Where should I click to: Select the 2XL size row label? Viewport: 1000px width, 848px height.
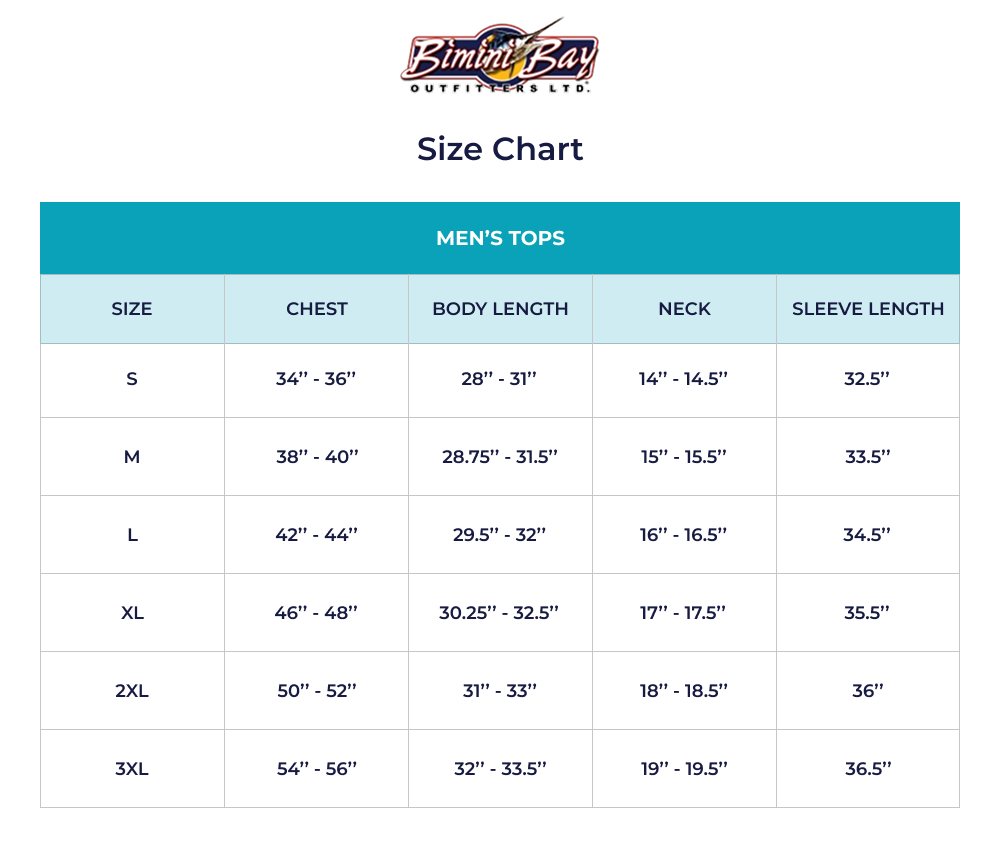click(x=132, y=690)
